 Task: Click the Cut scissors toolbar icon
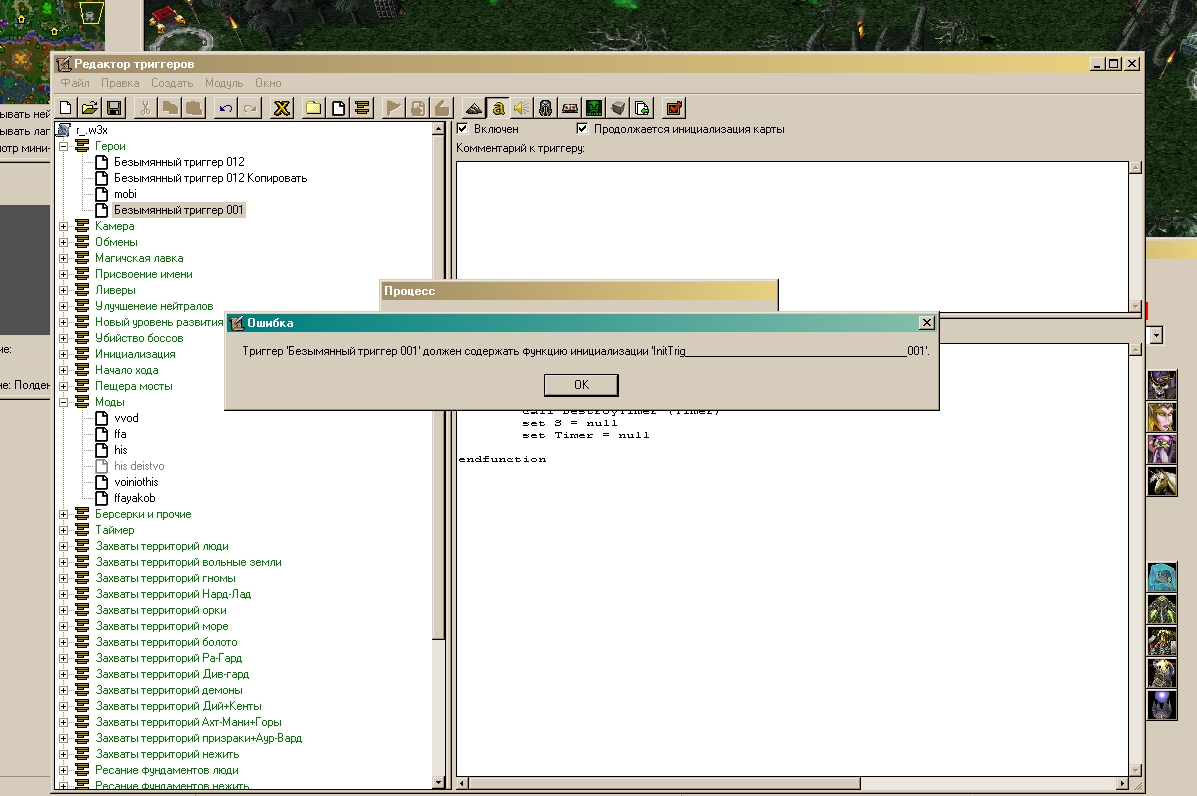tap(145, 108)
